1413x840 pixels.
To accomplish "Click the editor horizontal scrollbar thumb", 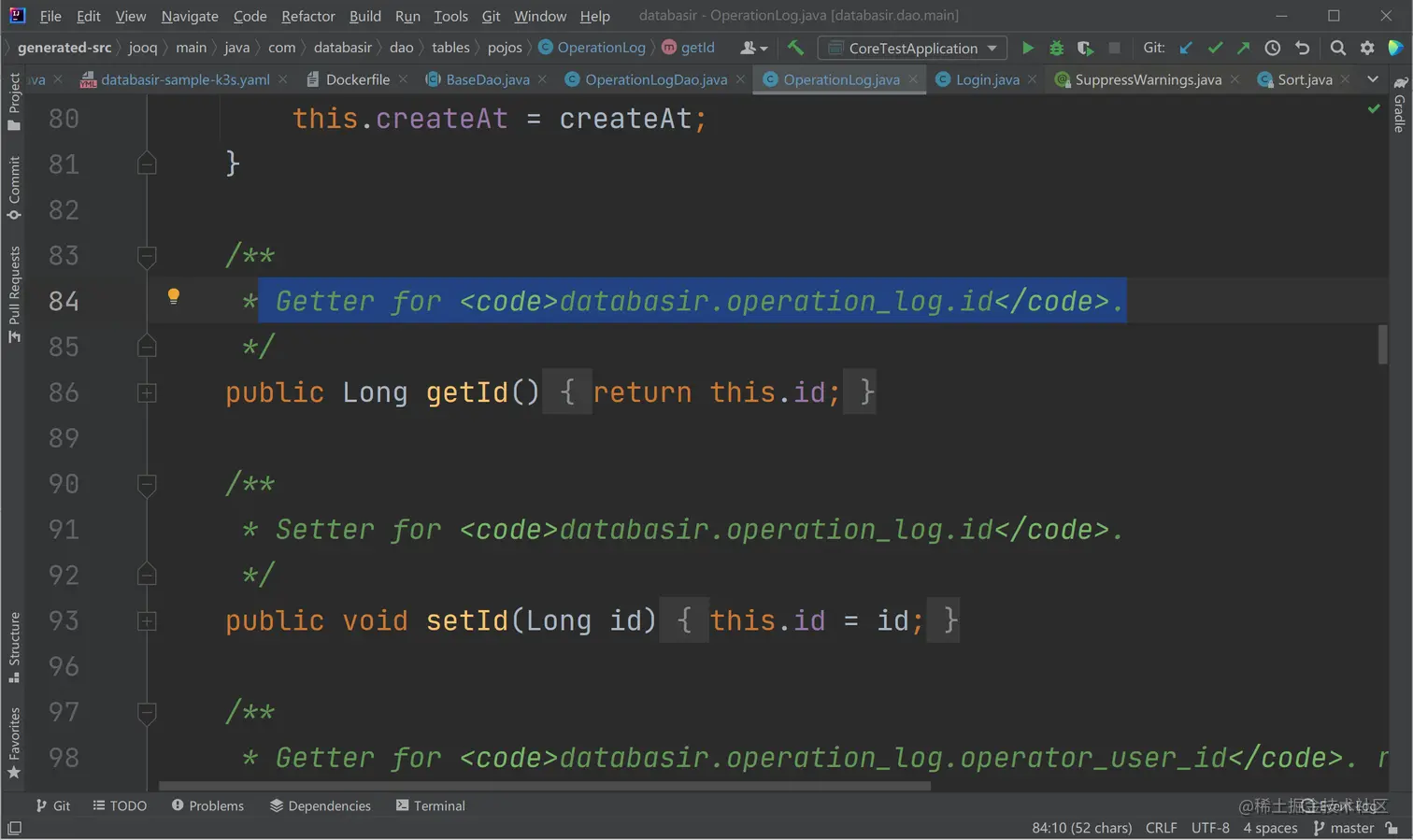I will [545, 786].
